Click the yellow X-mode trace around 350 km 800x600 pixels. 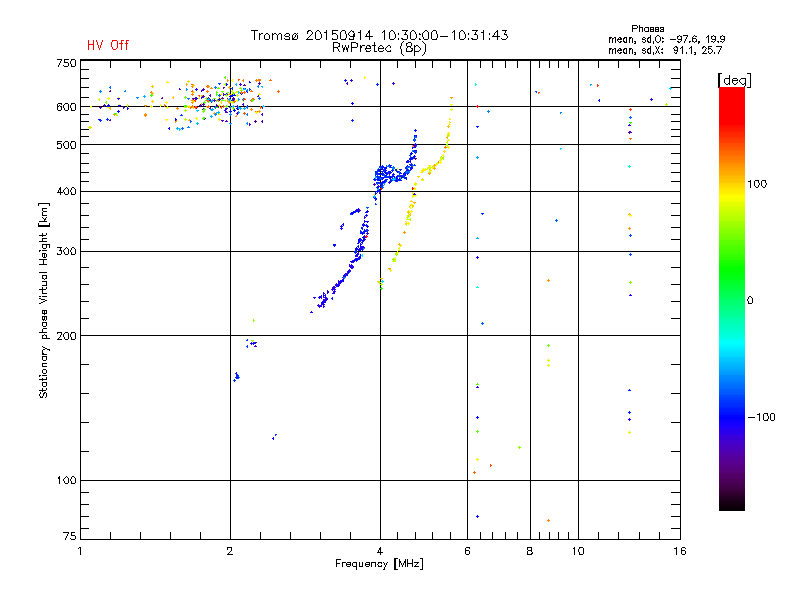tap(409, 214)
